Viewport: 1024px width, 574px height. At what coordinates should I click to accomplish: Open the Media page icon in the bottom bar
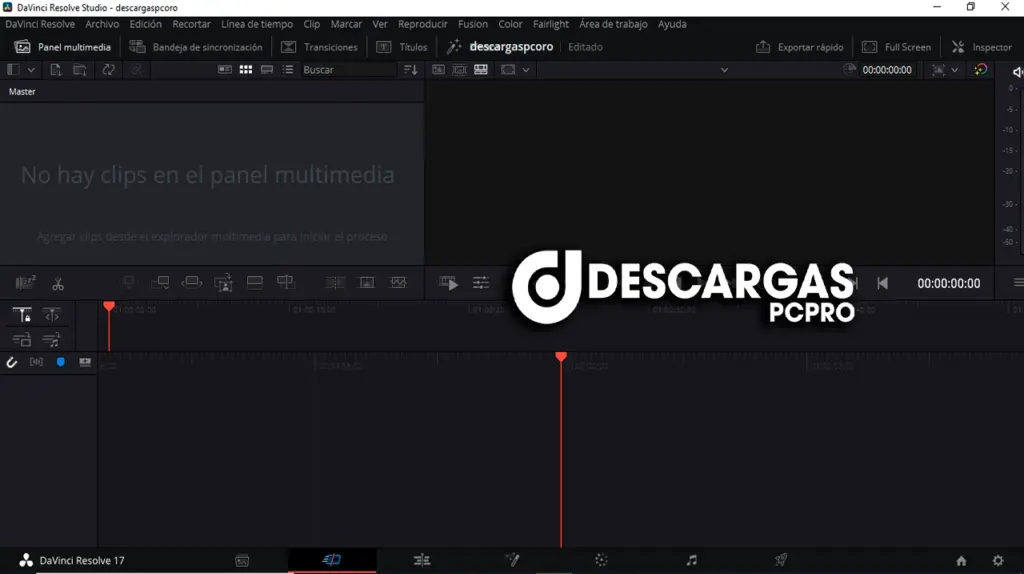click(x=242, y=560)
